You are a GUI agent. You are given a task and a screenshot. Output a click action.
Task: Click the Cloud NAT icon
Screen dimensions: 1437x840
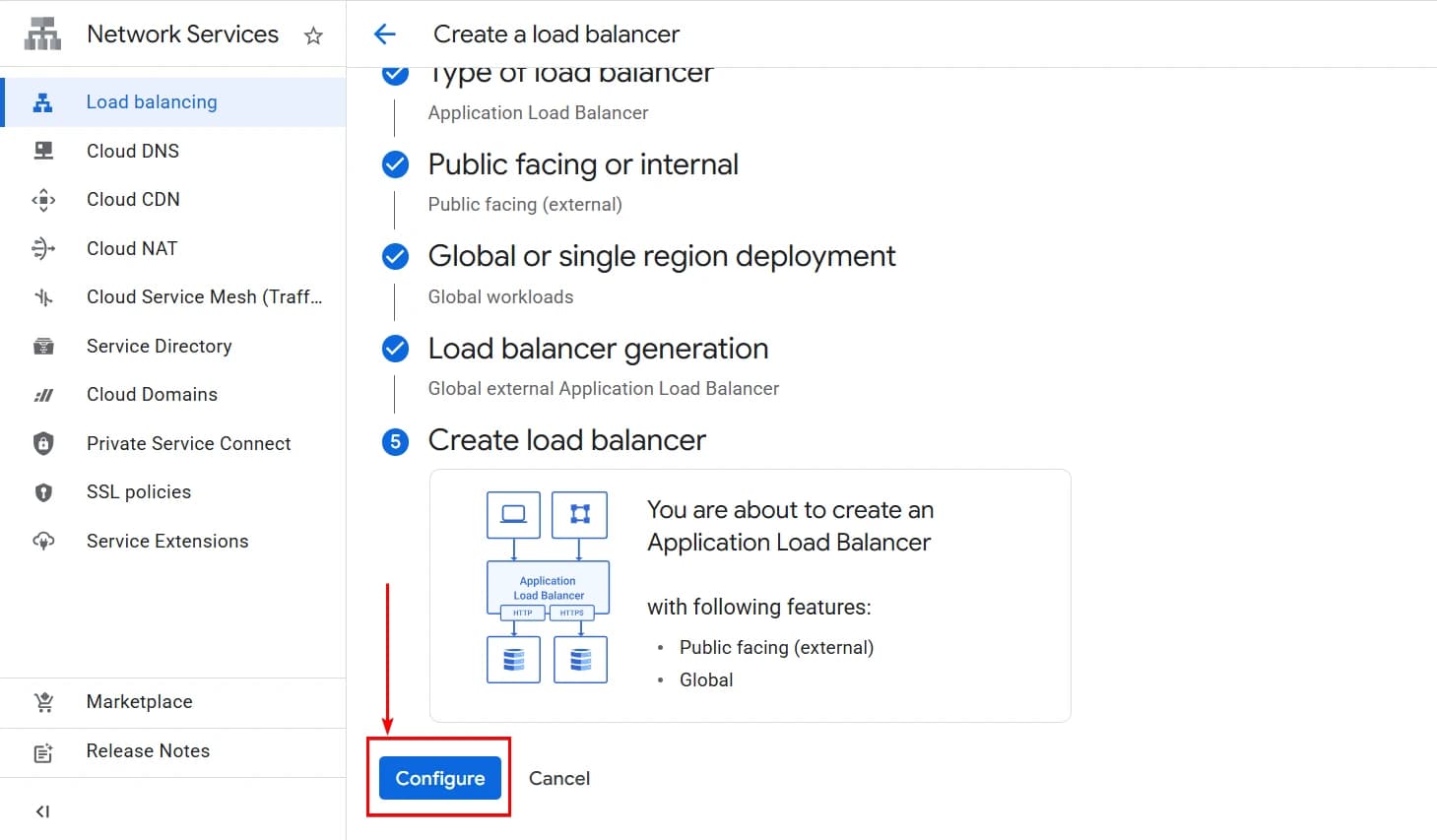coord(43,248)
